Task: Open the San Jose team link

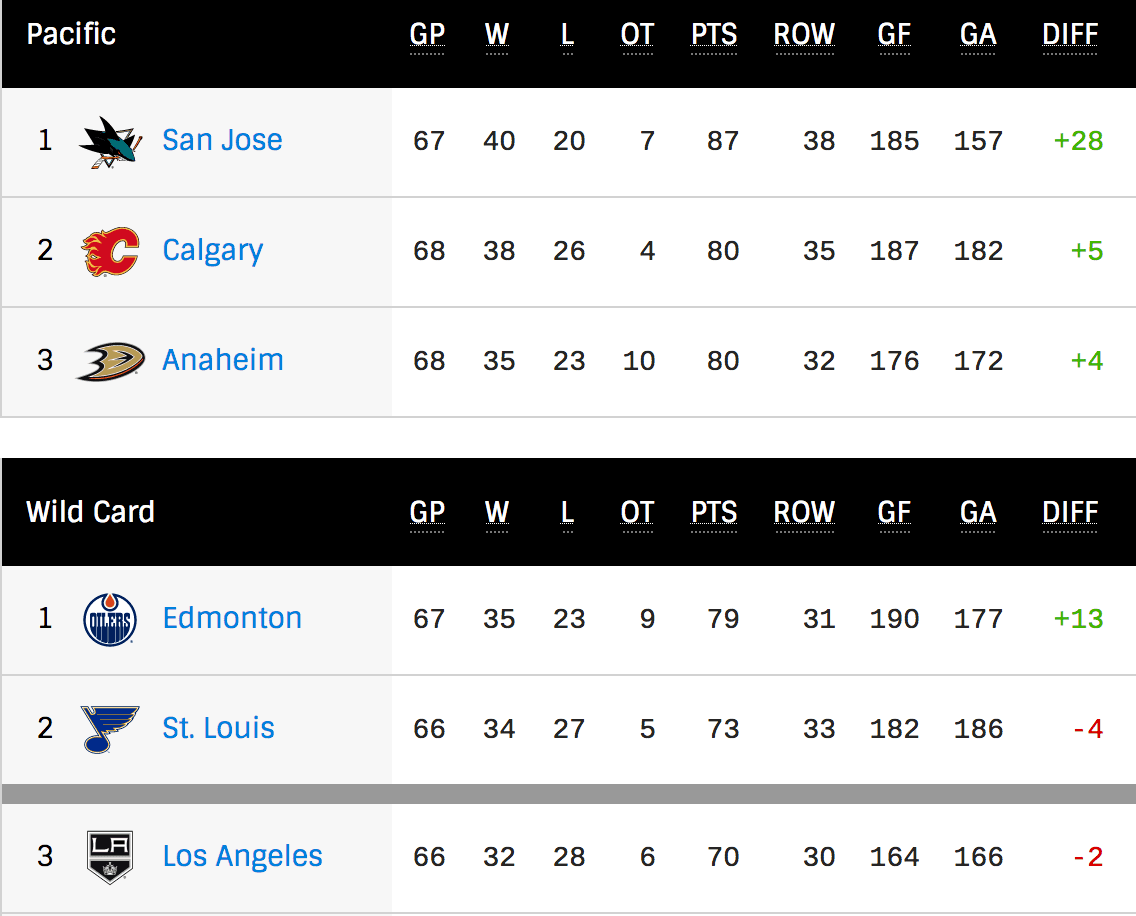Action: [222, 140]
